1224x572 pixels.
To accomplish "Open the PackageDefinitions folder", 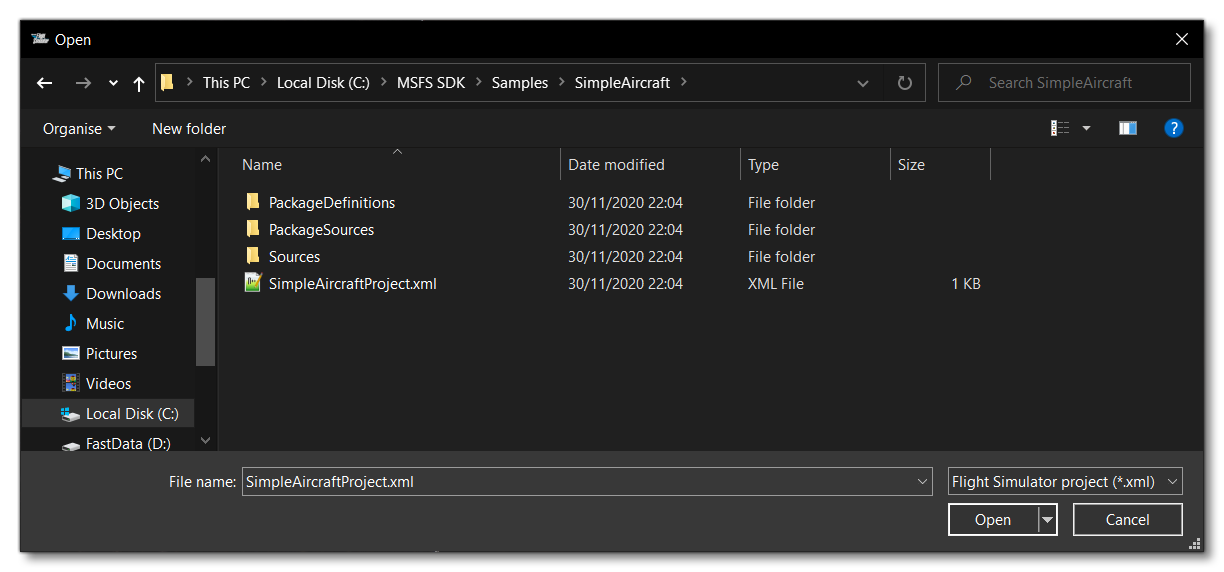I will (x=331, y=203).
